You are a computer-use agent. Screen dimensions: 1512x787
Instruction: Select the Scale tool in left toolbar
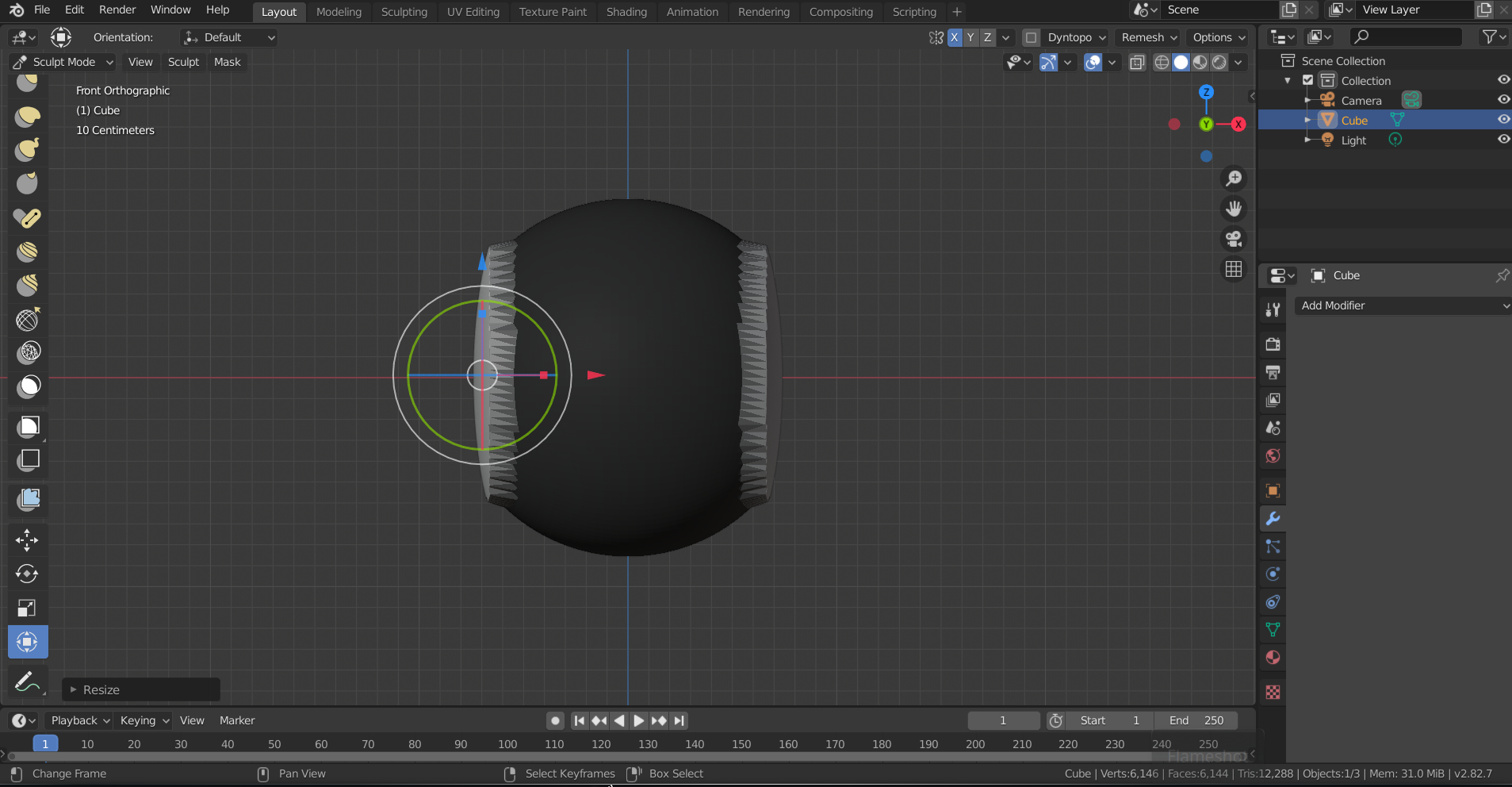27,608
